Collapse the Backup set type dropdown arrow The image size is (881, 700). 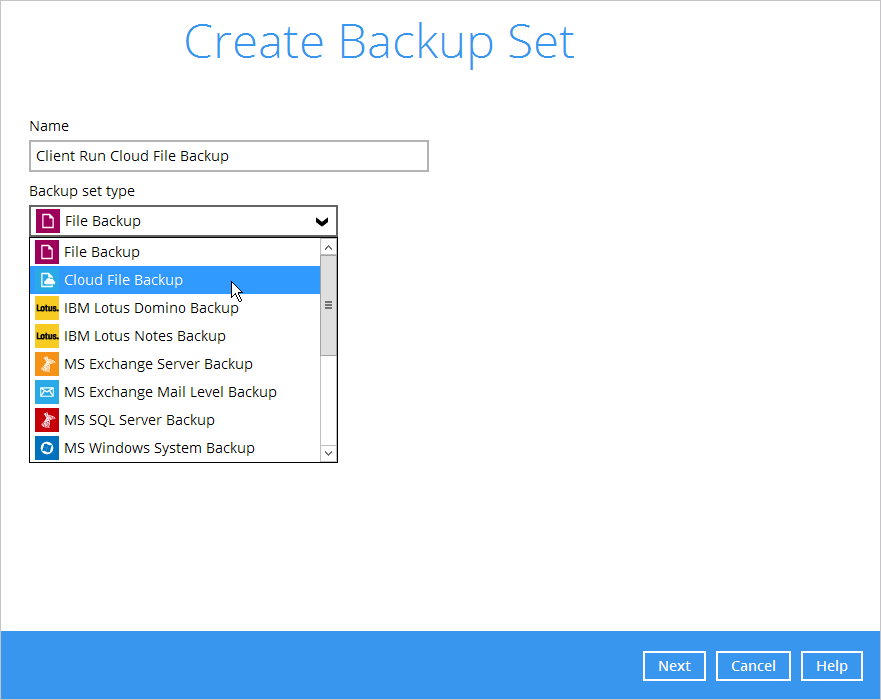coord(322,221)
